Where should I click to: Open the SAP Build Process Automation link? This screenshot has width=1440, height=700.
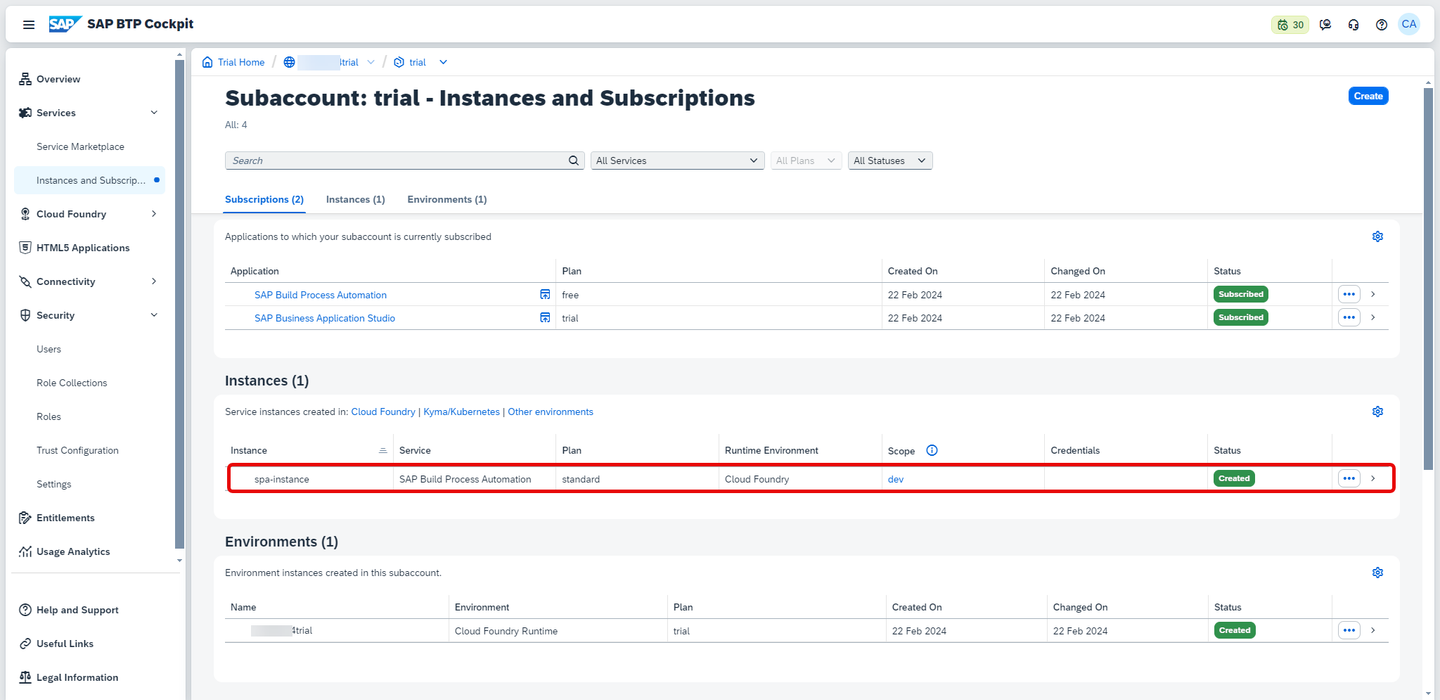tap(320, 295)
